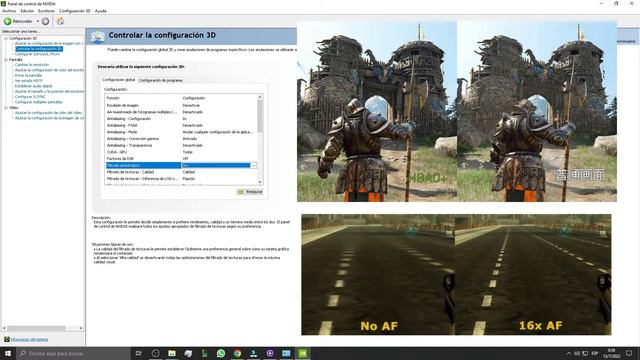The image size is (640, 360).
Task: Open Google Chrome from the taskbar
Action: point(237,353)
